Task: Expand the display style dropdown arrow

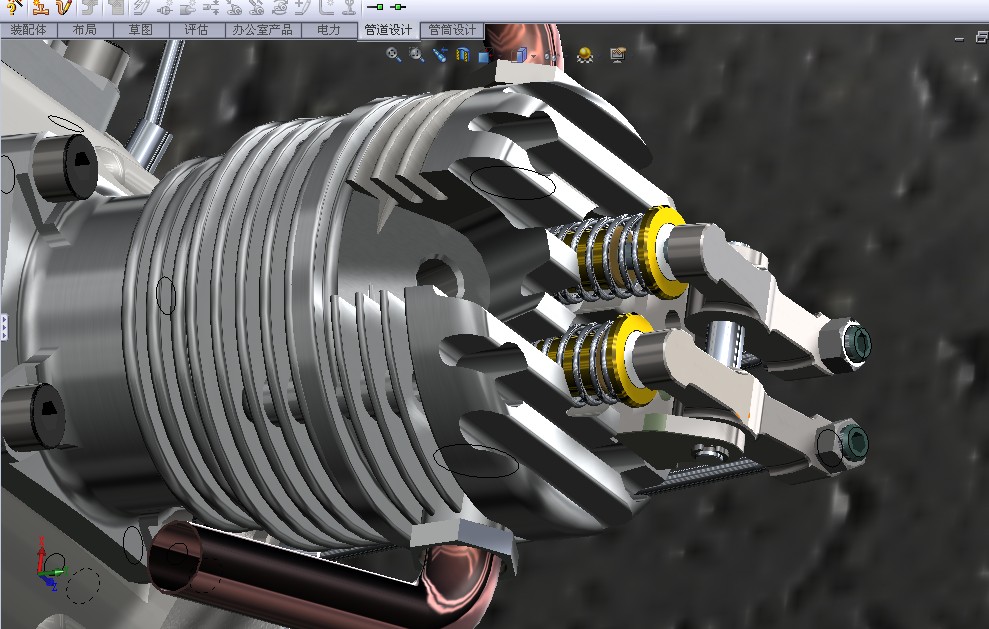Action: [x=534, y=57]
